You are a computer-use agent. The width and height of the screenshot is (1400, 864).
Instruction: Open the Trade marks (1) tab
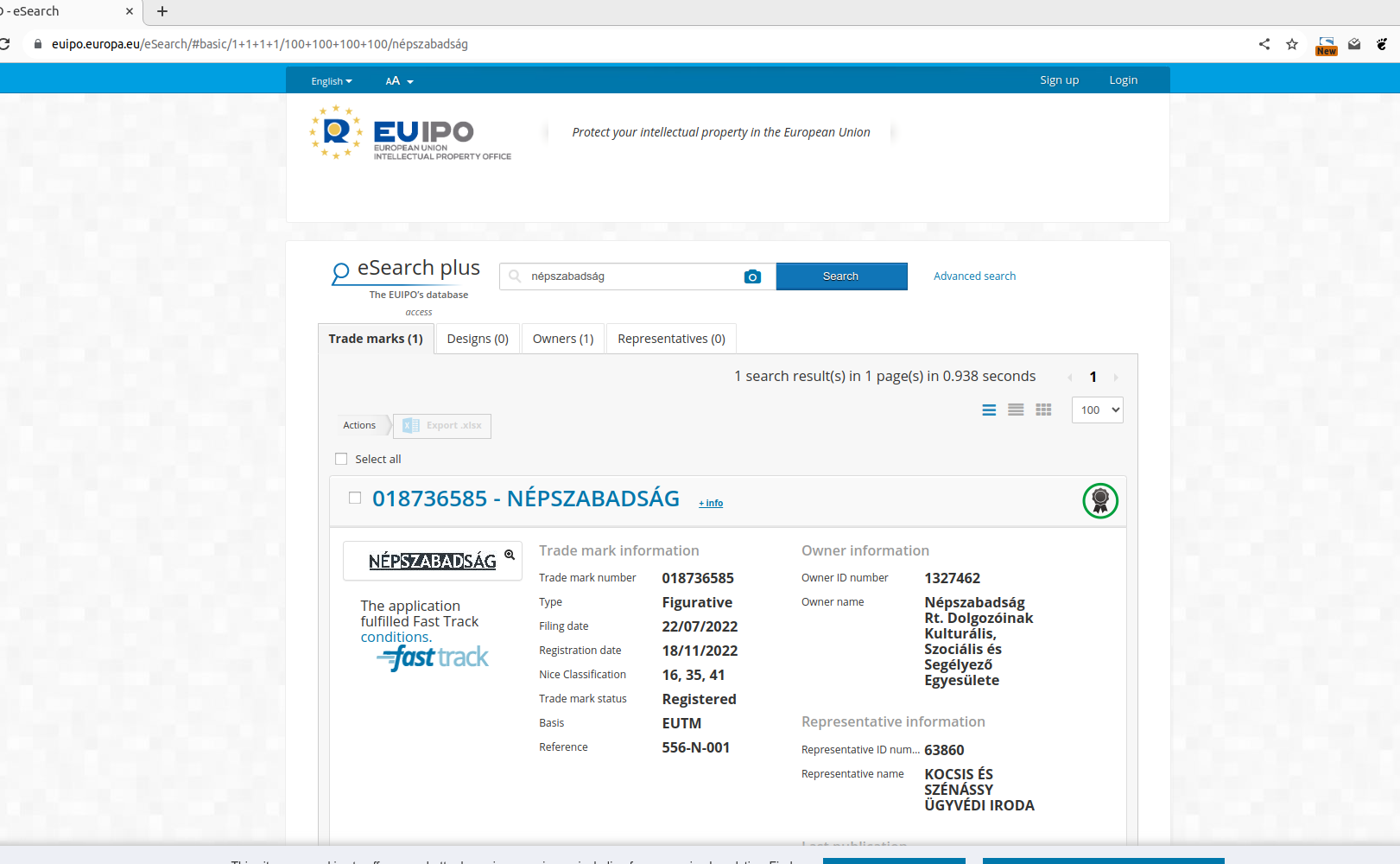[376, 339]
